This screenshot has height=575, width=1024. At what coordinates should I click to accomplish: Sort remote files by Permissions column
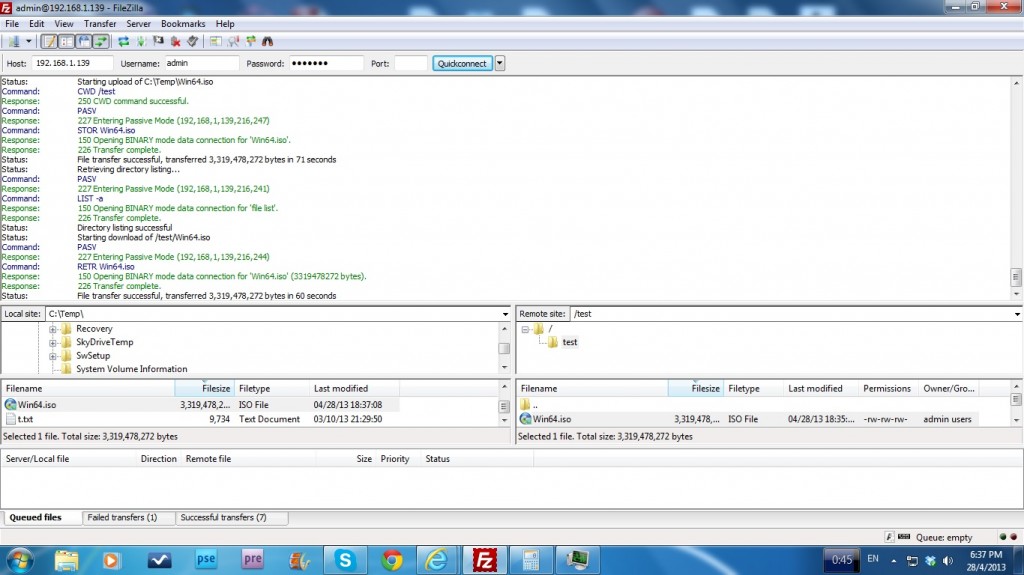pyautogui.click(x=887, y=389)
